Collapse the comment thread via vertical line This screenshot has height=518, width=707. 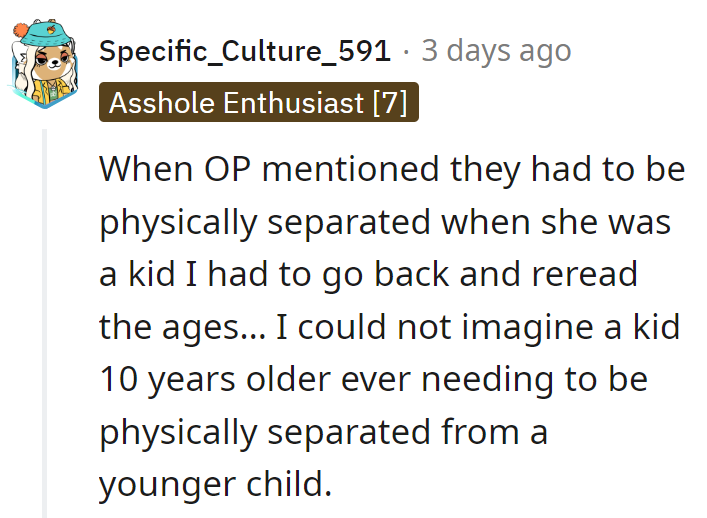43,320
